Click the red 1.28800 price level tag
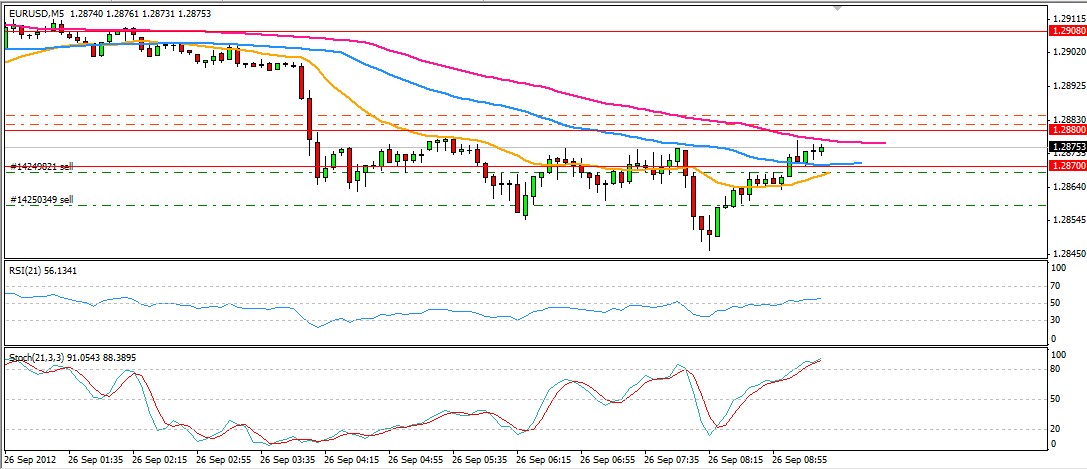Viewport: 1087px width, 469px height. click(1066, 130)
